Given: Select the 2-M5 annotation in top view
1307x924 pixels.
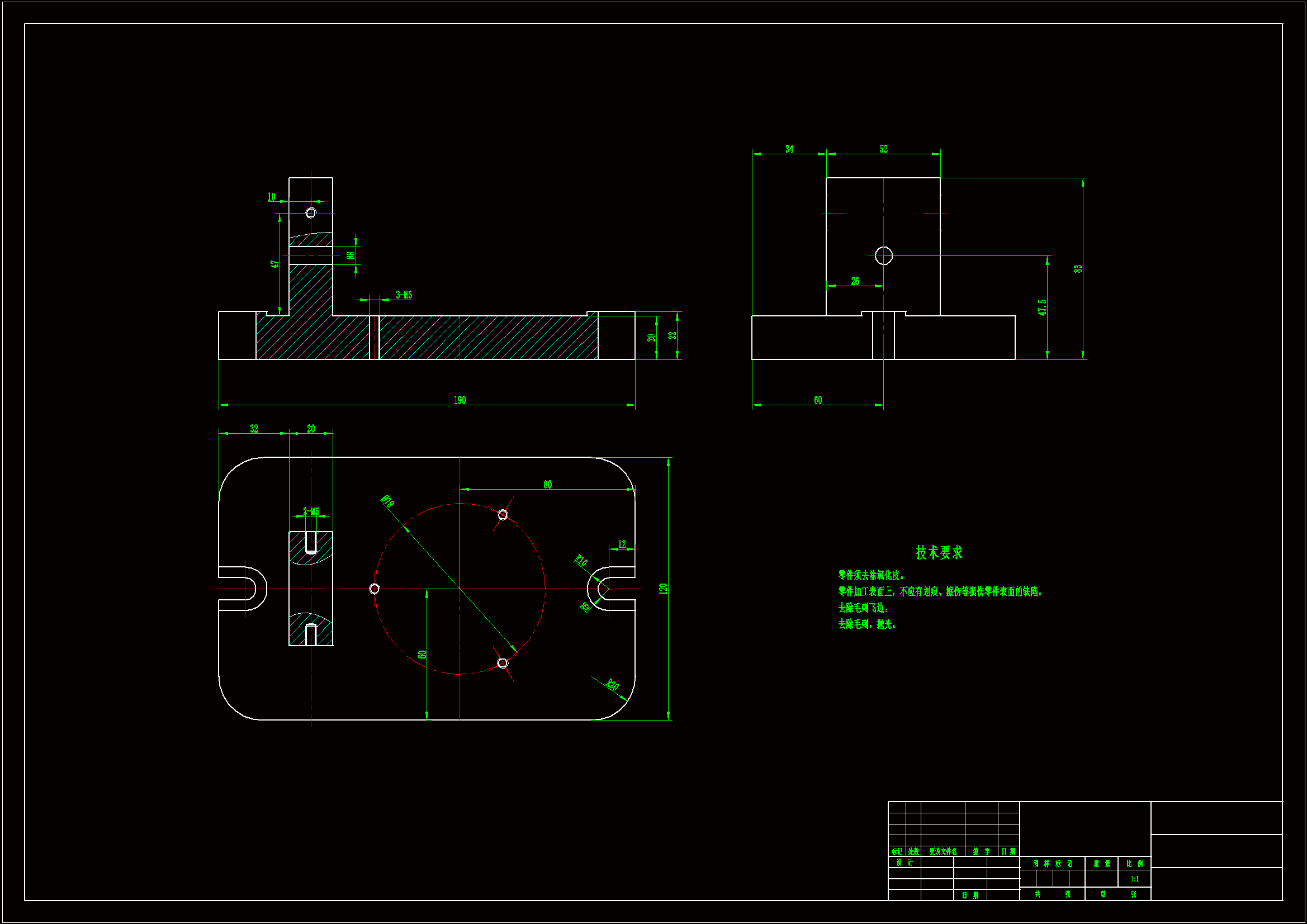Looking at the screenshot, I should click(311, 511).
